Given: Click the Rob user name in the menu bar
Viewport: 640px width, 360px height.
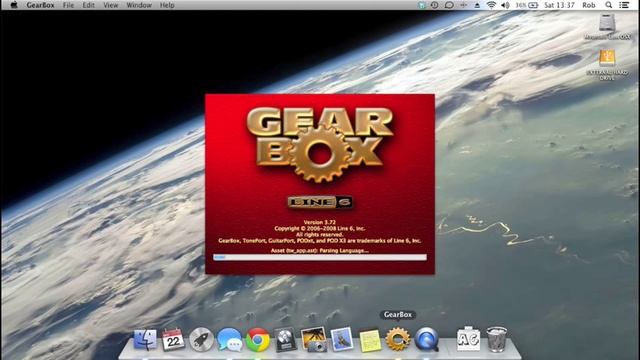Looking at the screenshot, I should [x=589, y=5].
